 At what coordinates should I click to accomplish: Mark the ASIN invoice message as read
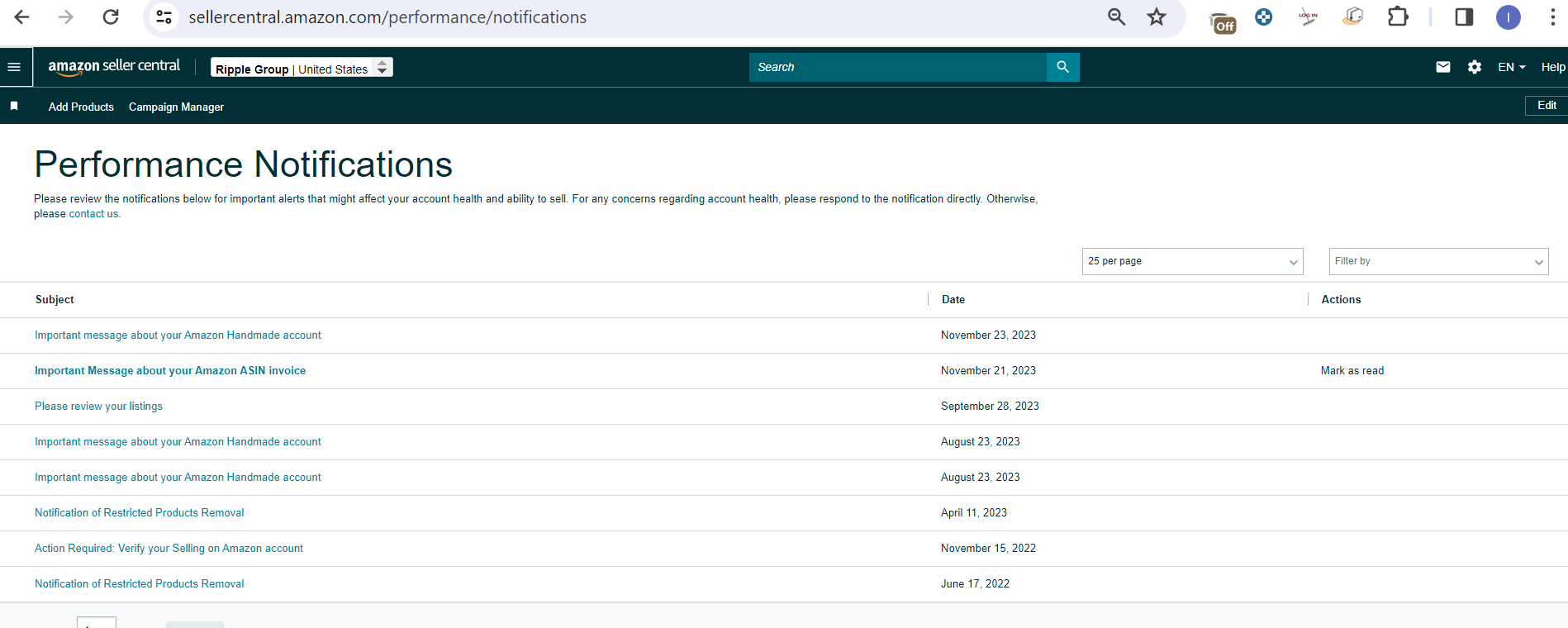pos(1352,371)
